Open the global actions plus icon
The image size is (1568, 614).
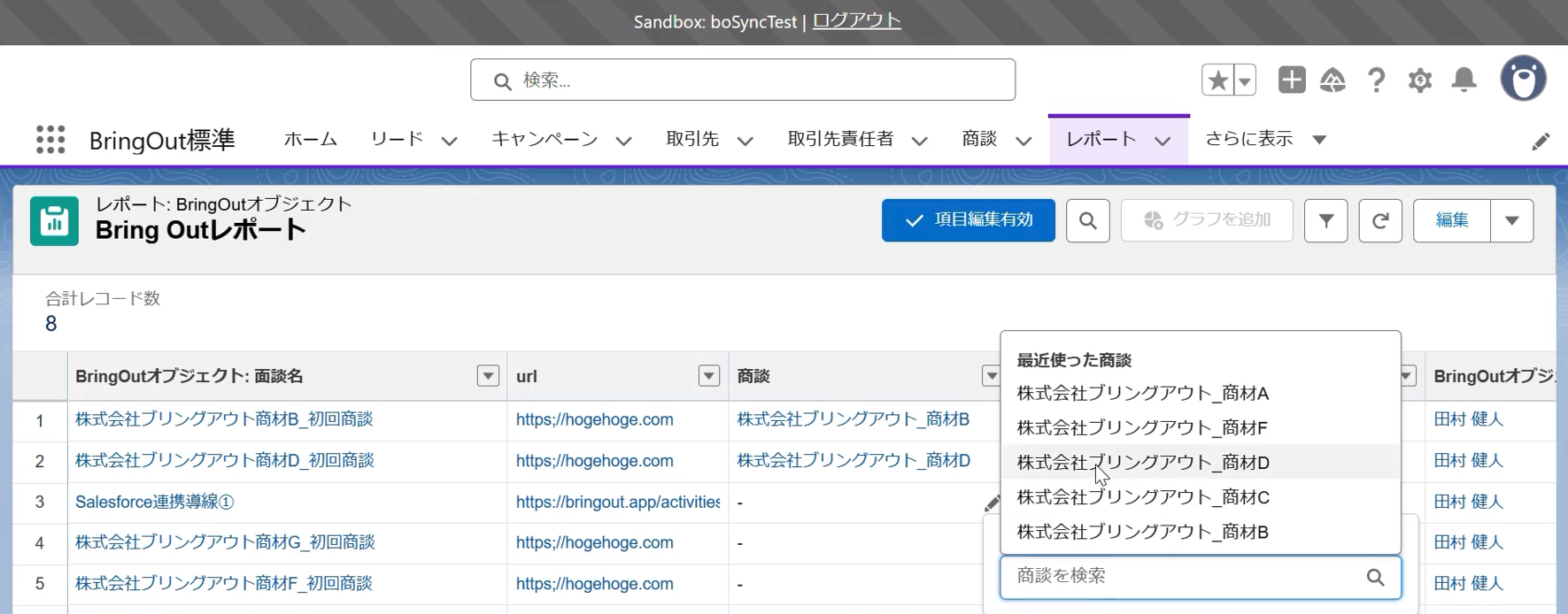point(1292,80)
